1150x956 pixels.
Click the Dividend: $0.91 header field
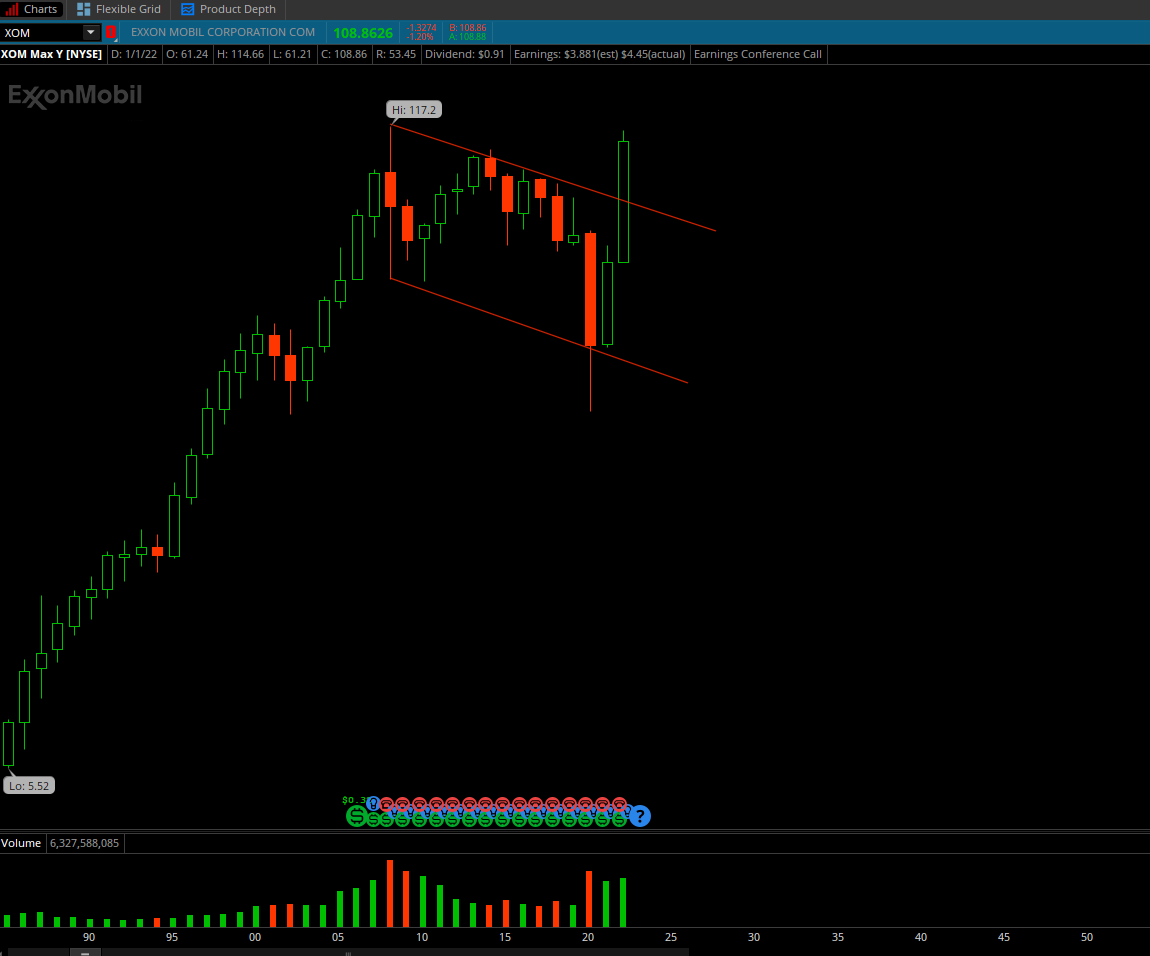point(465,54)
